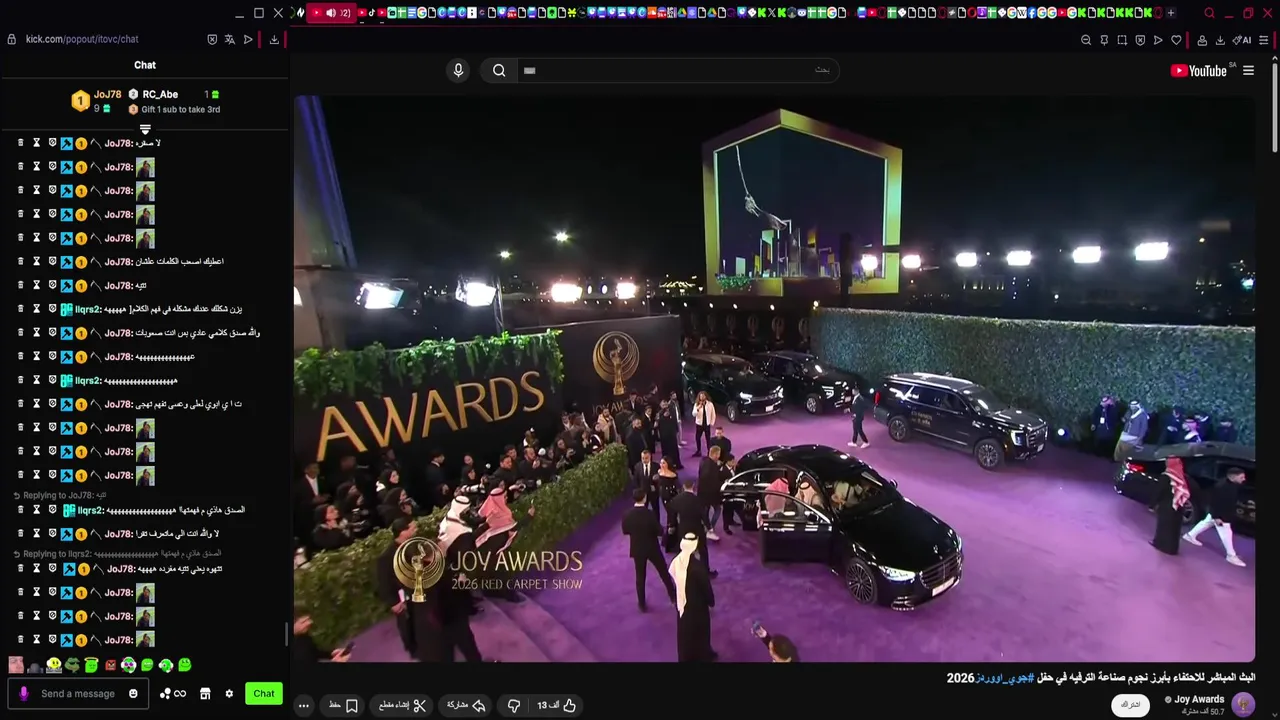The height and width of the screenshot is (720, 1280).
Task: Open the Joy Awards channel name
Action: pos(1199,699)
